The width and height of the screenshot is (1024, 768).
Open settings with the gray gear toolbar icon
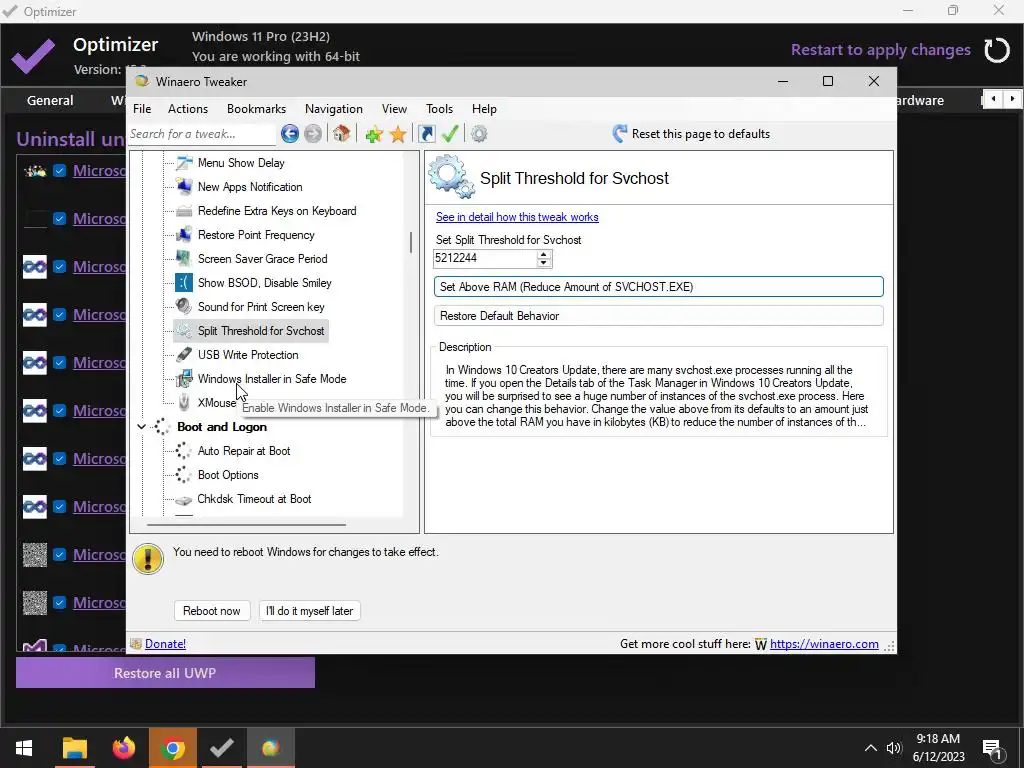(x=479, y=134)
